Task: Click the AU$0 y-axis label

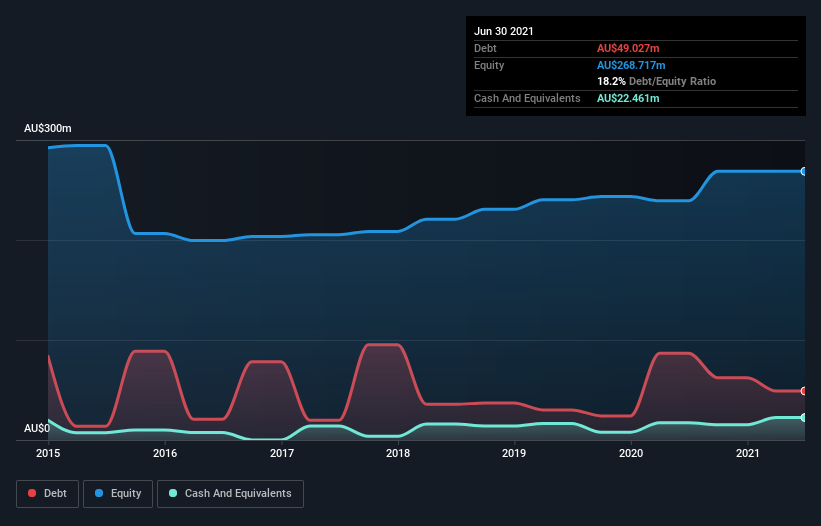Action: [x=37, y=428]
